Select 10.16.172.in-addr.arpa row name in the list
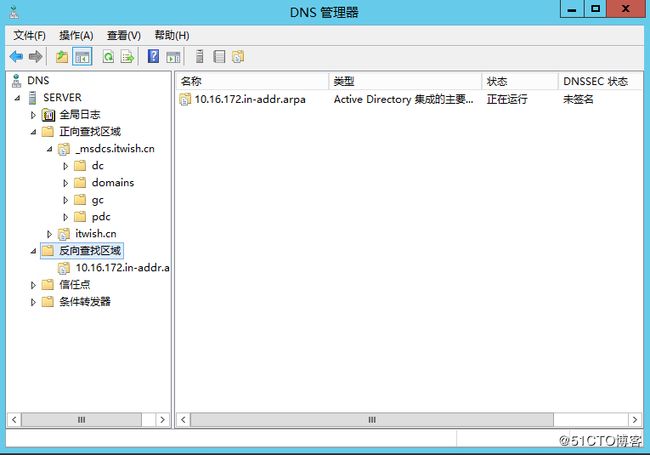The height and width of the screenshot is (455, 650). [250, 99]
